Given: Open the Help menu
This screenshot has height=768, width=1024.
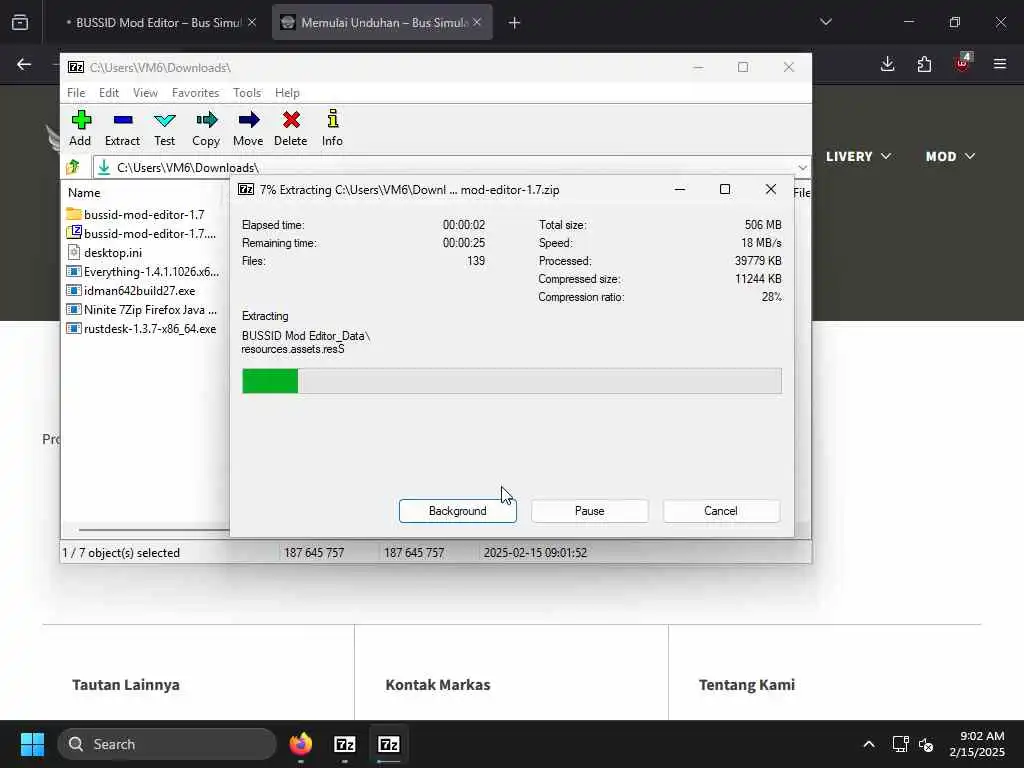Looking at the screenshot, I should click(287, 93).
